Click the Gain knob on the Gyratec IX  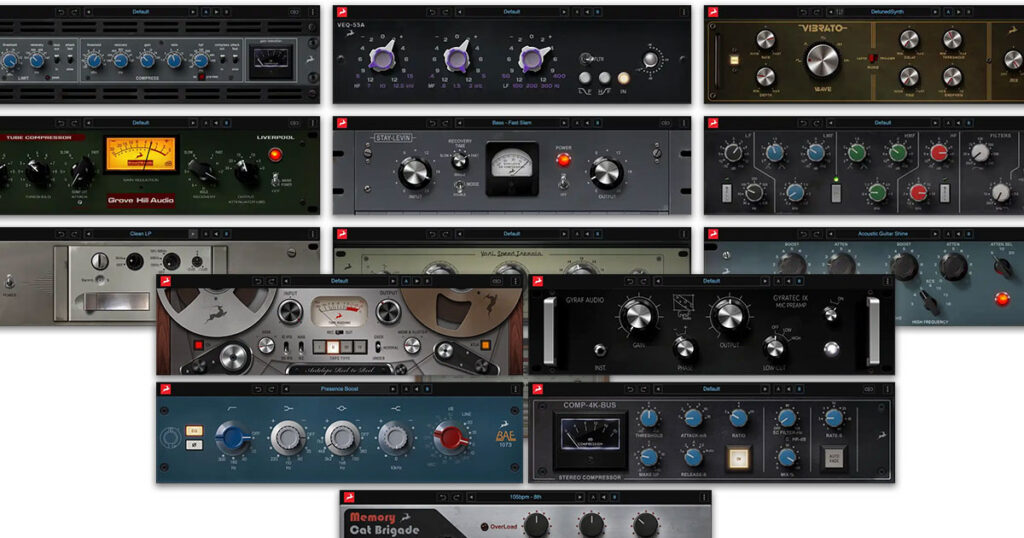[x=639, y=317]
